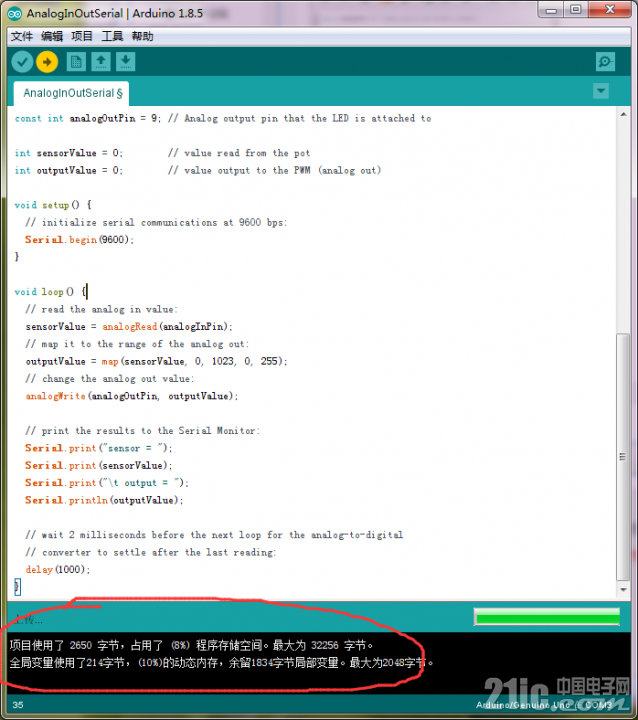Close the Arduino window
Viewport: 638px width, 720px height.
pyautogui.click(x=610, y=10)
